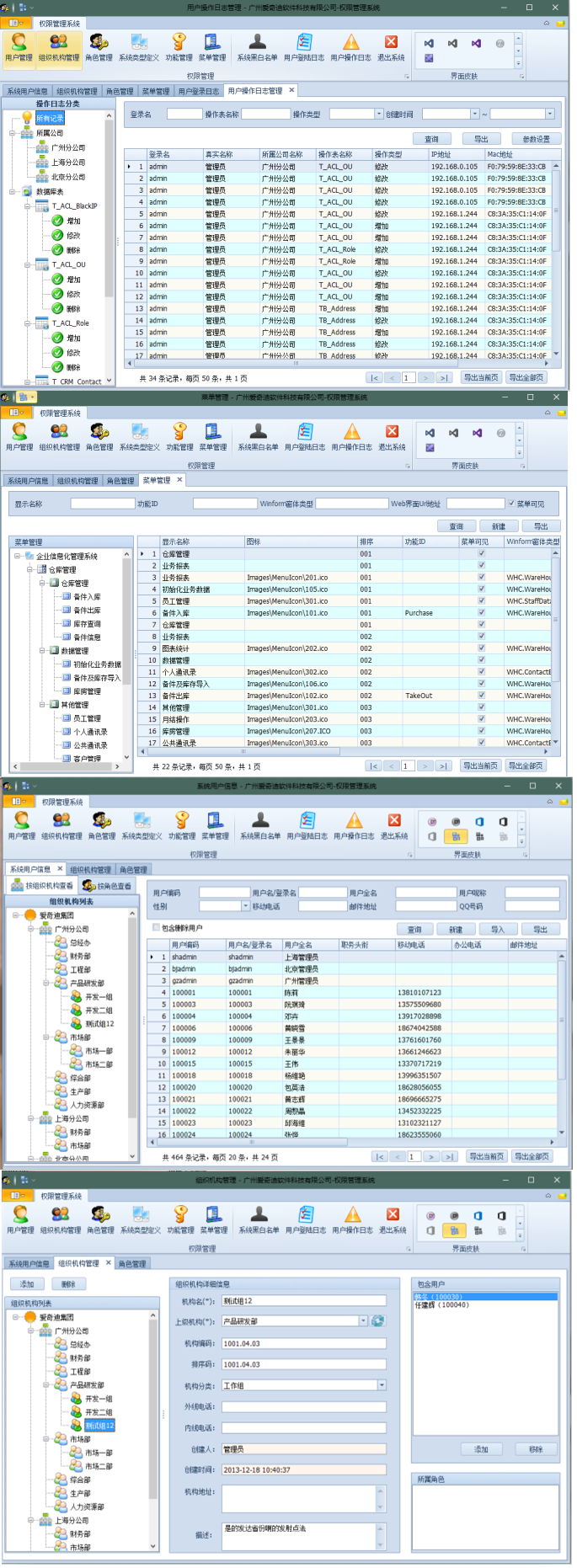Switch to 角色管理 tab in organization window

tap(131, 1264)
